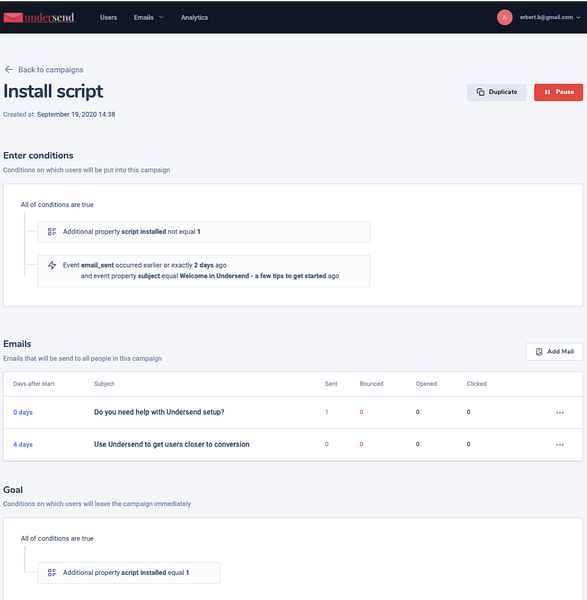587x600 pixels.
Task: Click the Clicked column header
Action: [x=476, y=384]
